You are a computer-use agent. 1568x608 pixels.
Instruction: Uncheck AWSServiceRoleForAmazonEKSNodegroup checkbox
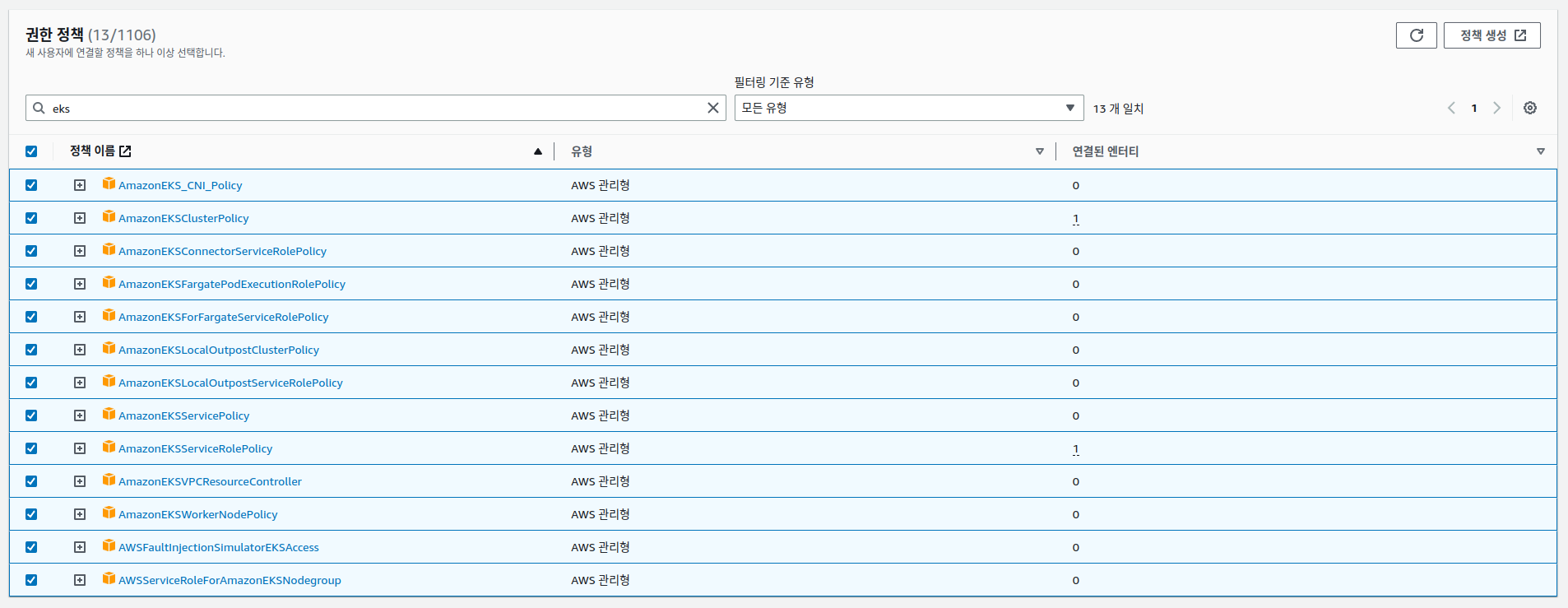[31, 580]
